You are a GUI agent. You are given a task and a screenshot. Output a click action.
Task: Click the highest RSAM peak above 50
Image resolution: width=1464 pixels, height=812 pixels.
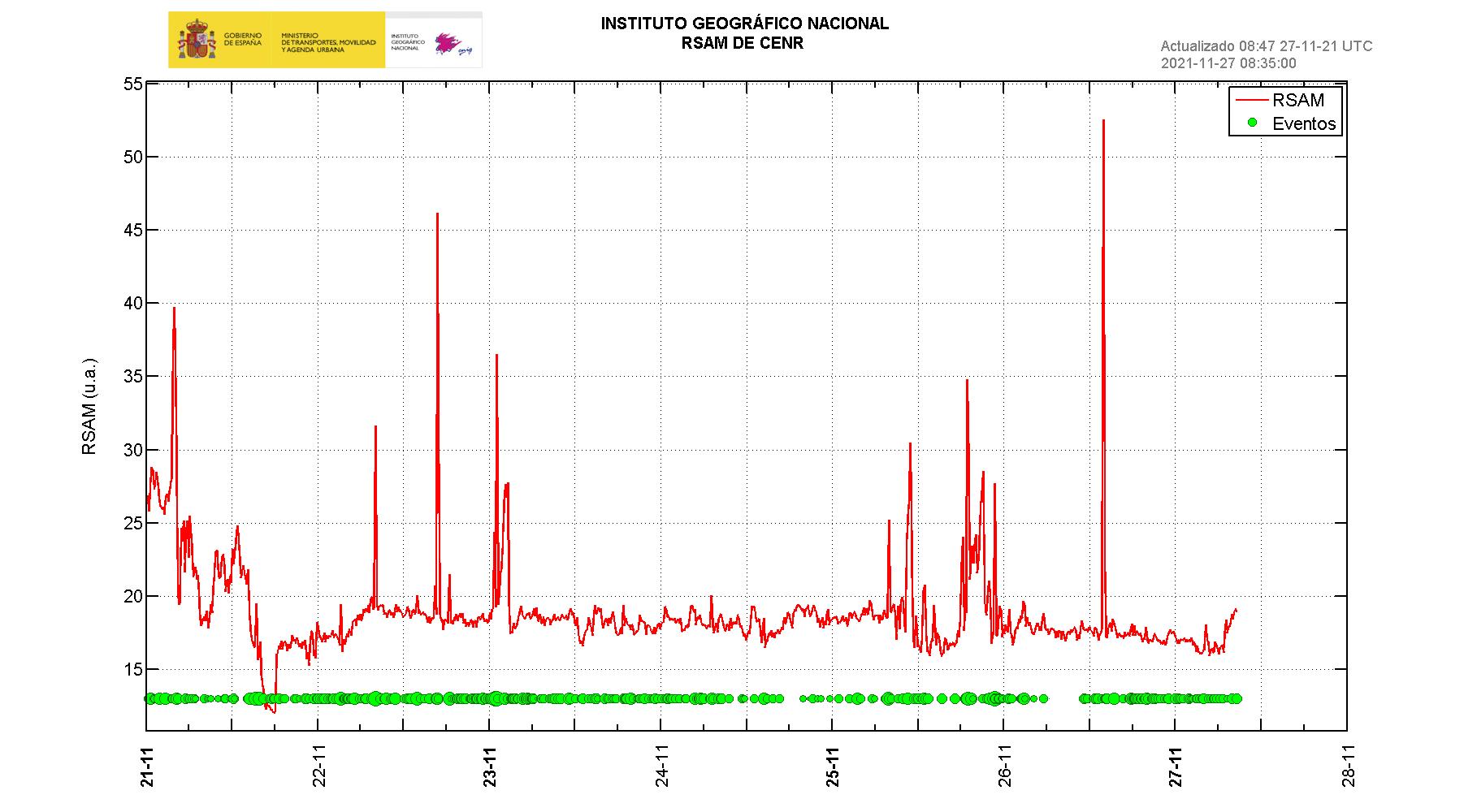coord(1103,122)
